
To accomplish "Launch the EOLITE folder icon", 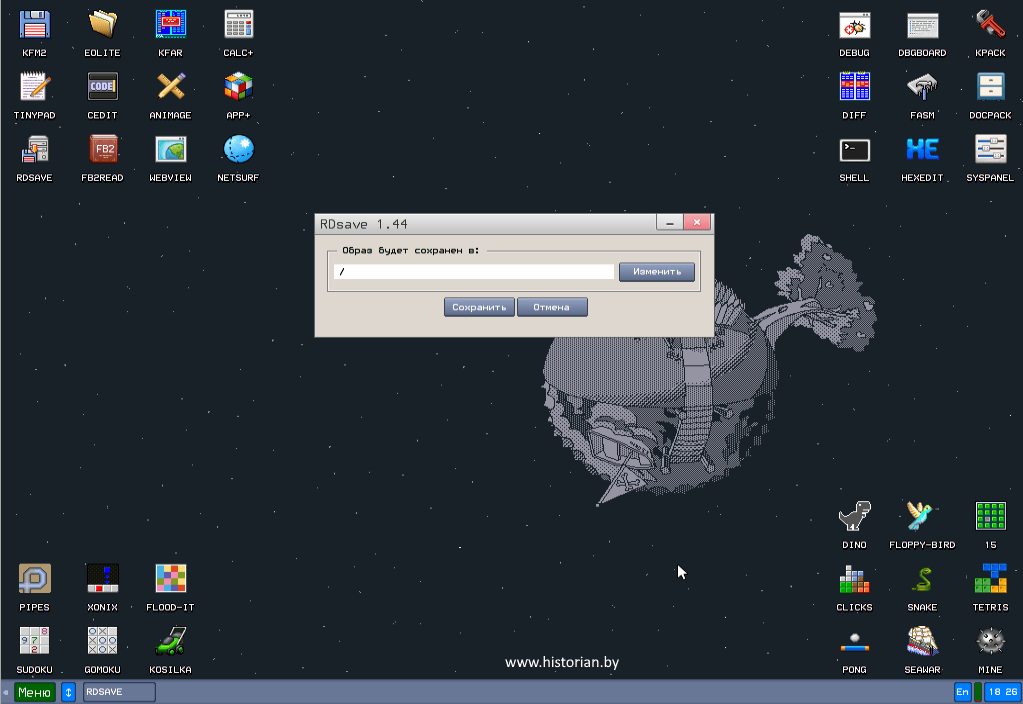I will (x=102, y=25).
